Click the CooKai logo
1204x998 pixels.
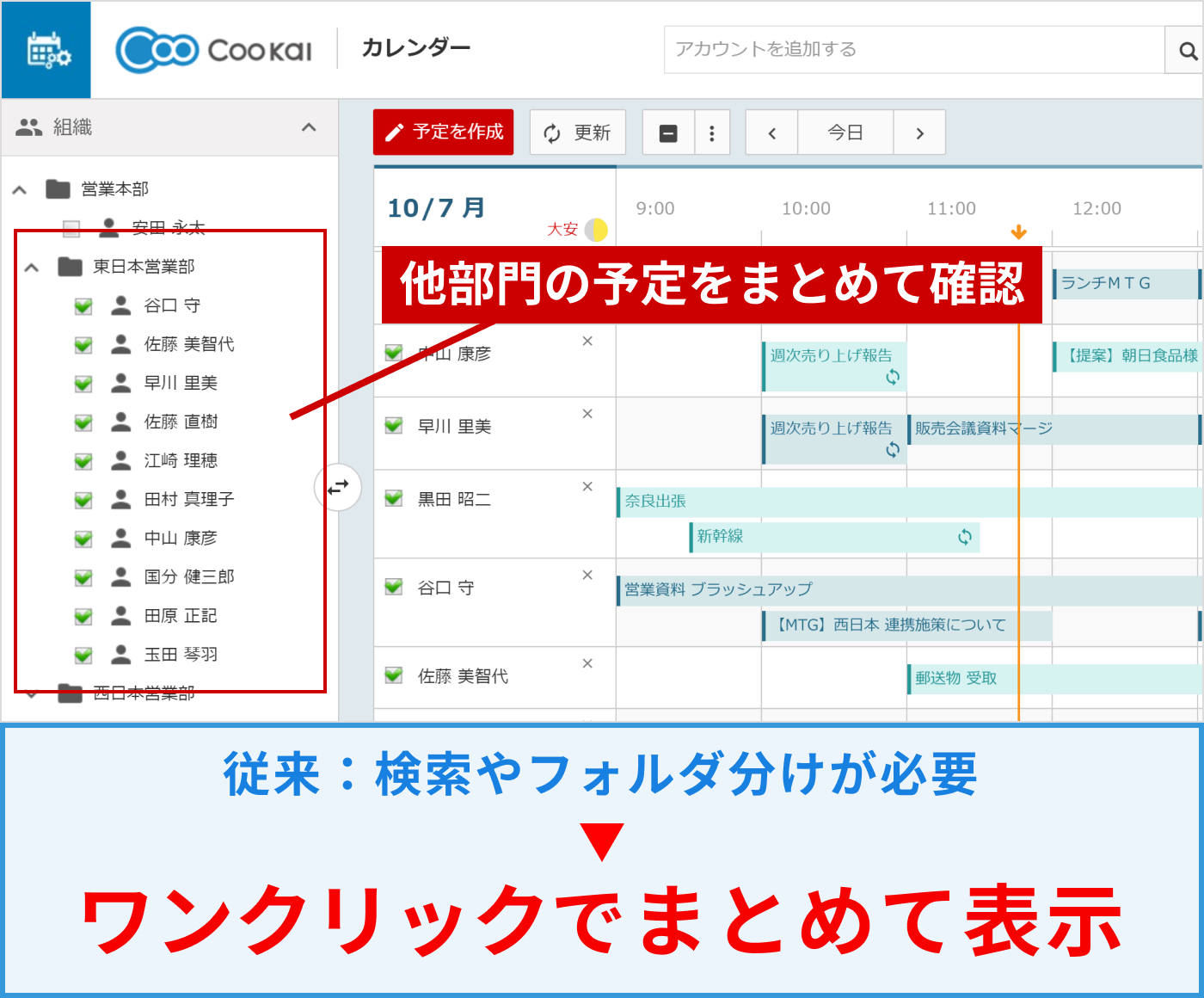214,50
